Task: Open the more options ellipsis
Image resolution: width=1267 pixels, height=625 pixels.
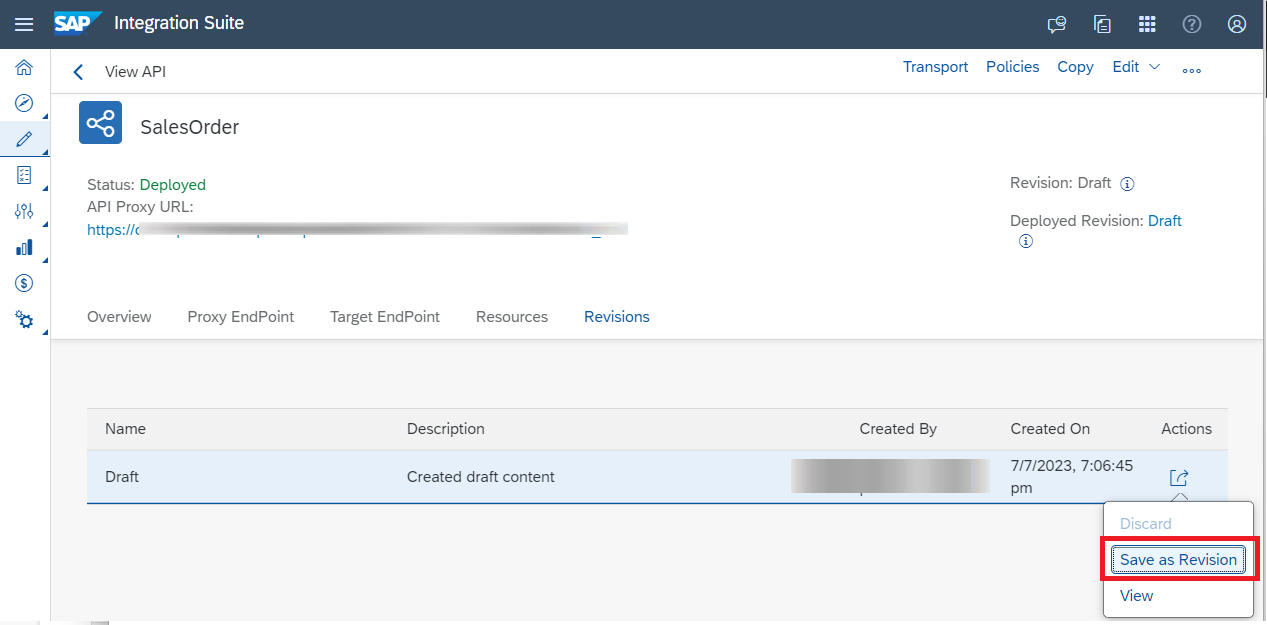Action: (1192, 71)
